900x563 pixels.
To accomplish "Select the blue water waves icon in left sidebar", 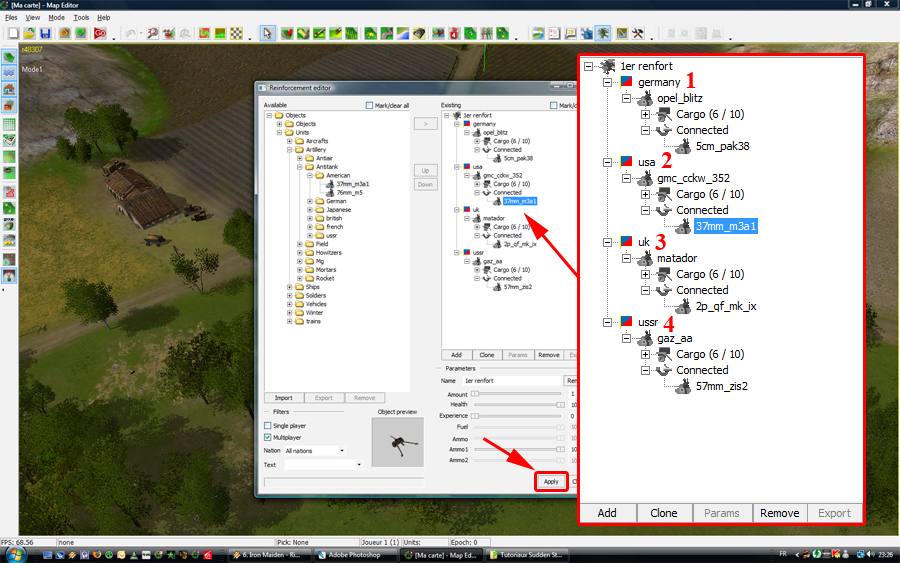I will coord(9,73).
